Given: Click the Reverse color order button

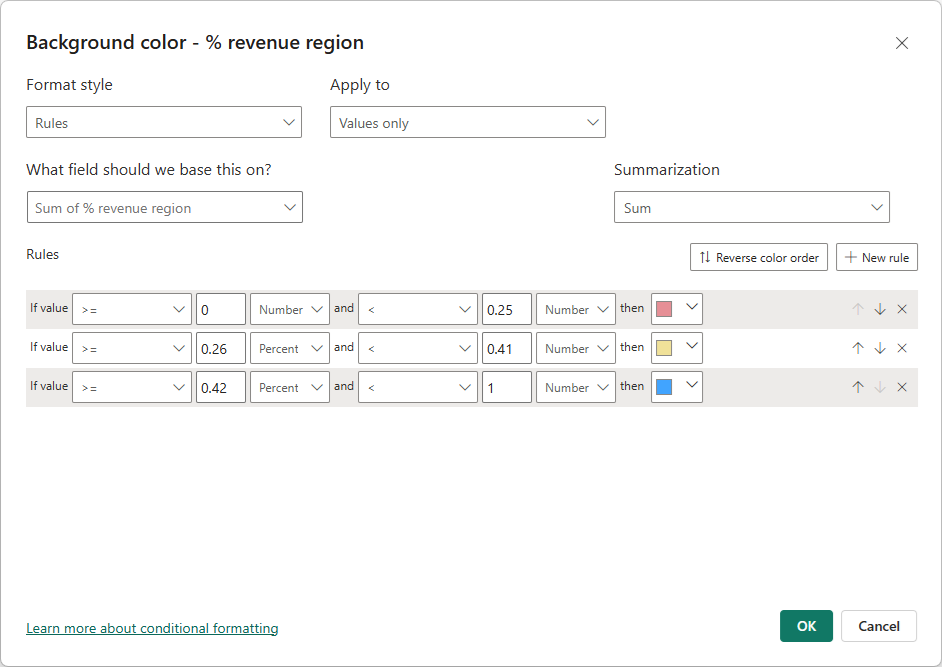Looking at the screenshot, I should click(x=758, y=257).
